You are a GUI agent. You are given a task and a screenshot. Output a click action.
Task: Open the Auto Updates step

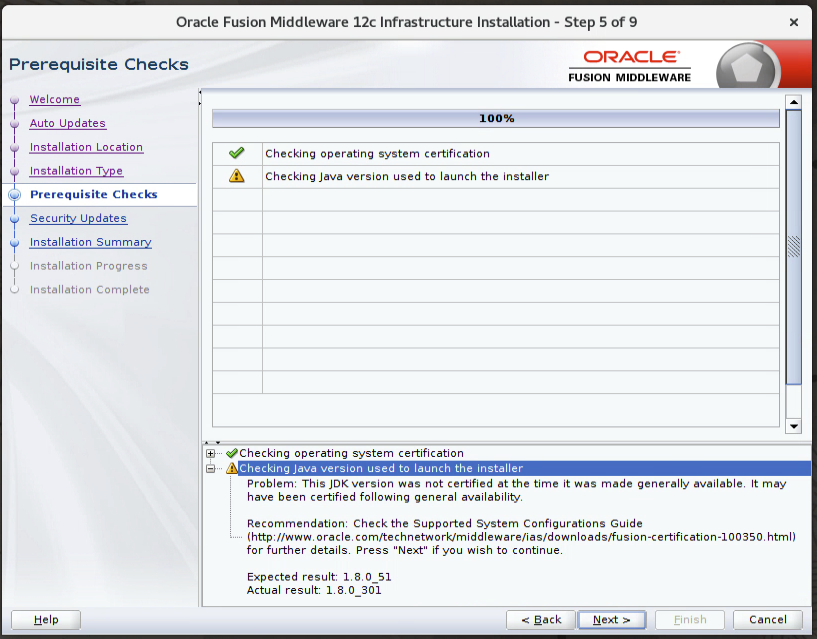(68, 123)
